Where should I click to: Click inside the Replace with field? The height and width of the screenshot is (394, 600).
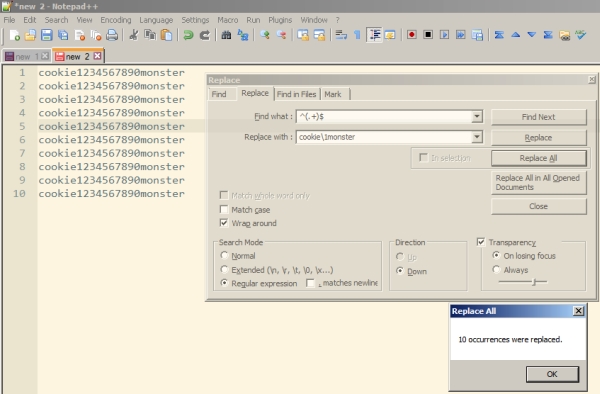(384, 137)
